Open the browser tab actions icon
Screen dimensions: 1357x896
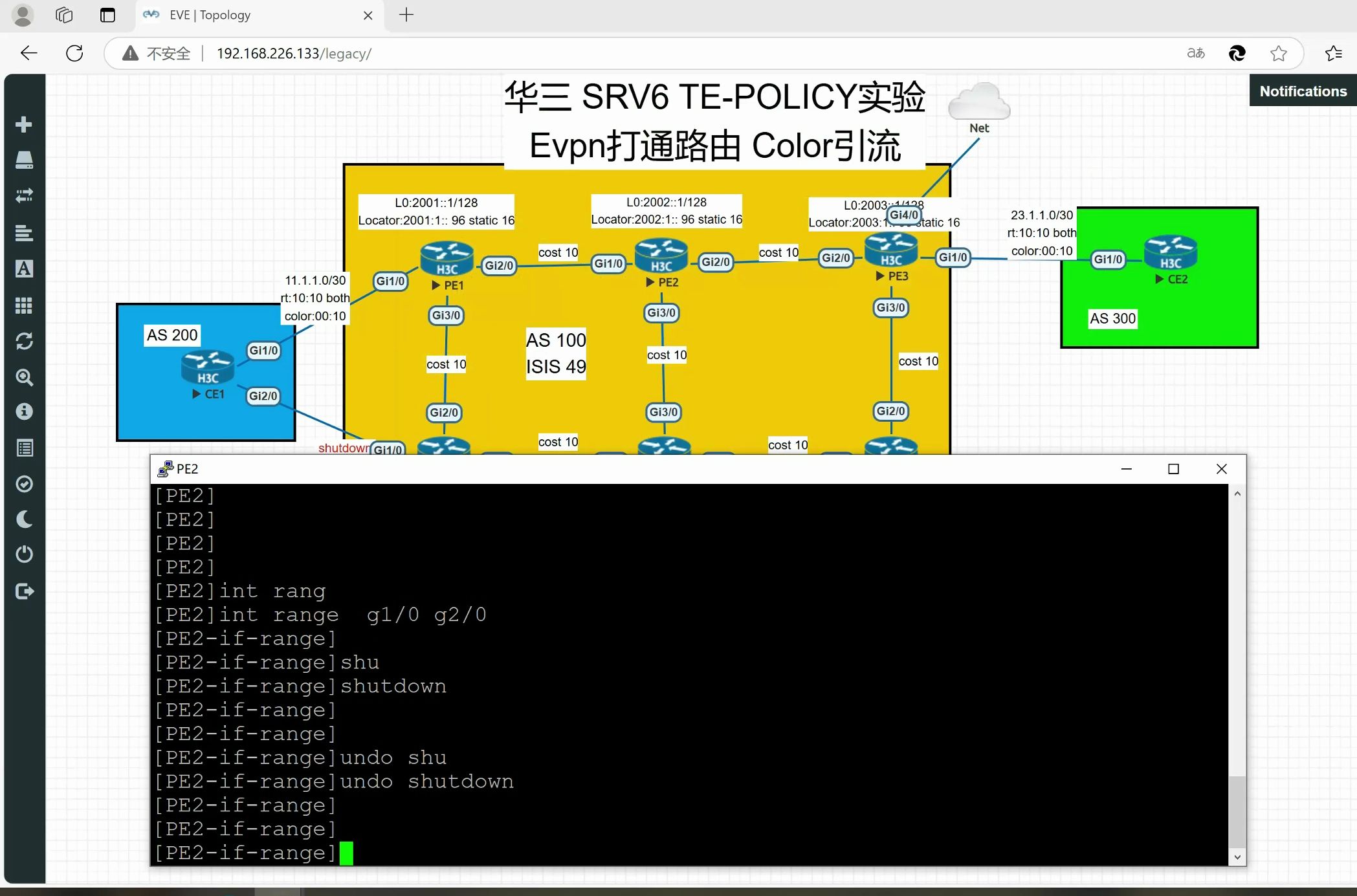[x=63, y=15]
